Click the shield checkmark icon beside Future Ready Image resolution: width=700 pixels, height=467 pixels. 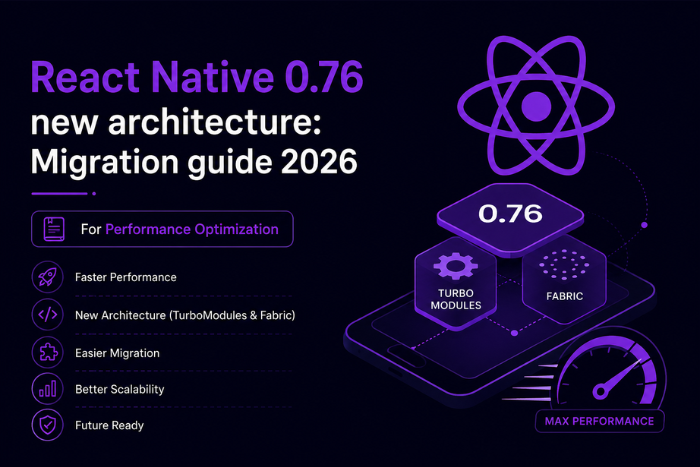pyautogui.click(x=47, y=425)
